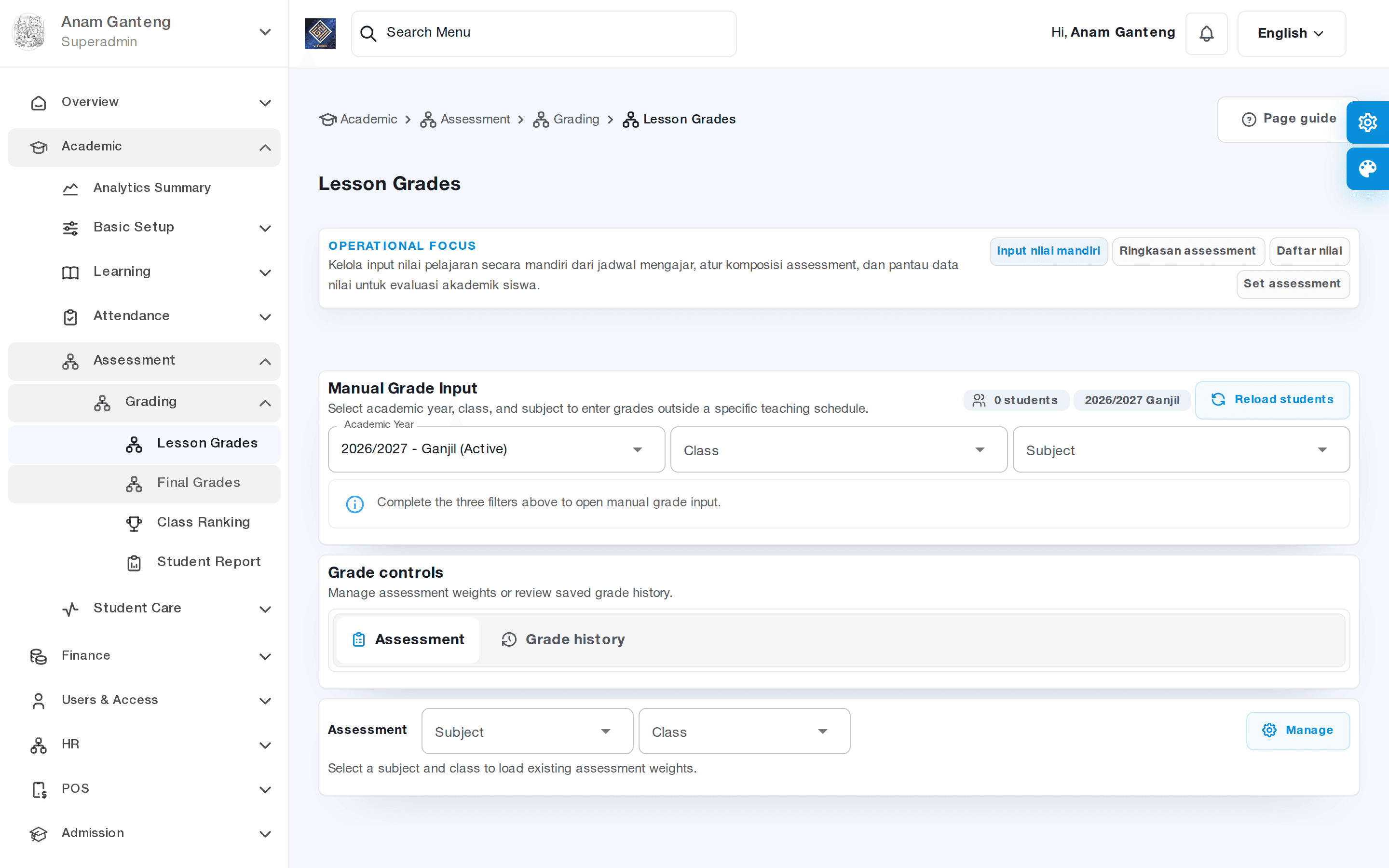
Task: Open the settings gear side panel
Action: point(1368,122)
